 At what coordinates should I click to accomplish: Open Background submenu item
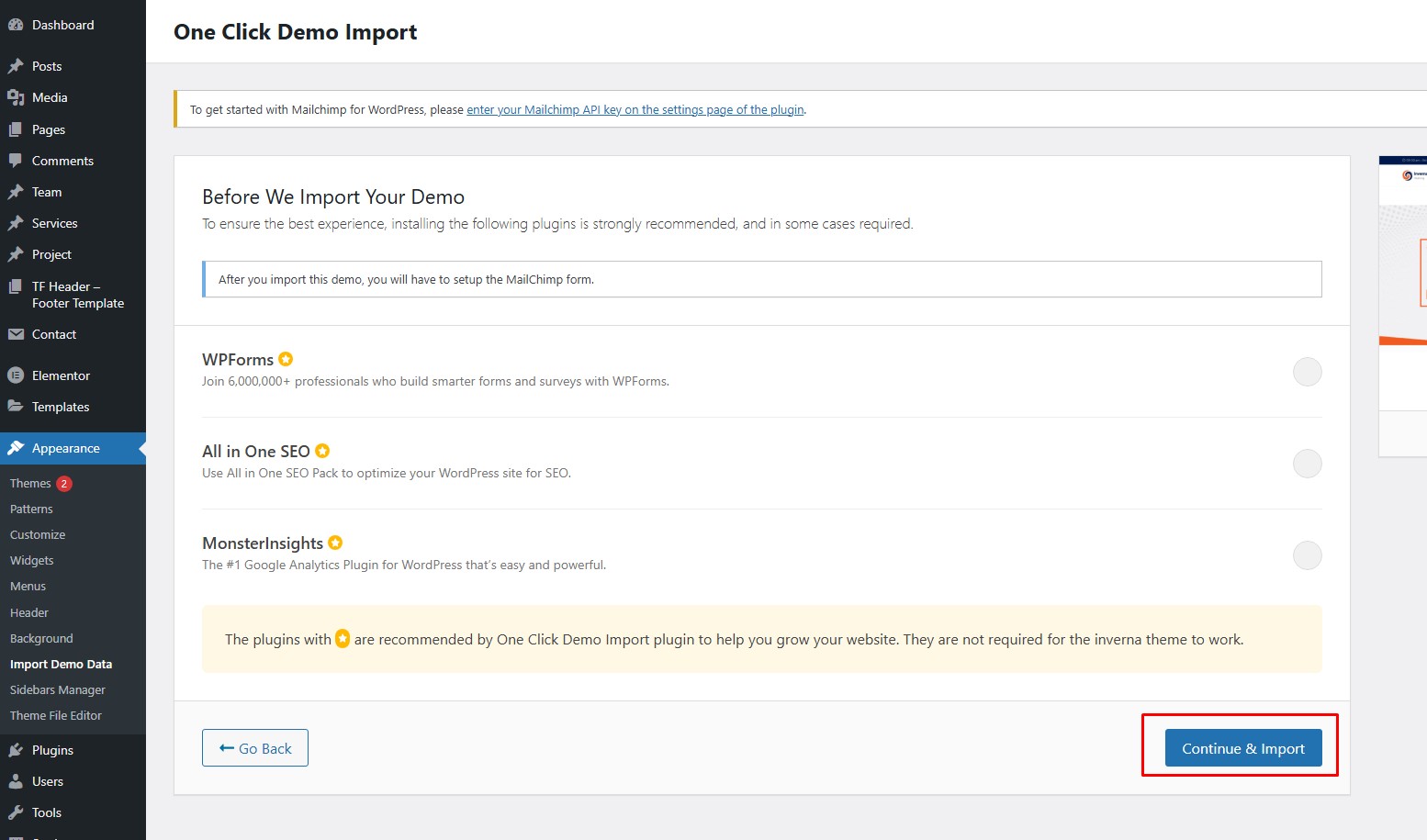41,639
